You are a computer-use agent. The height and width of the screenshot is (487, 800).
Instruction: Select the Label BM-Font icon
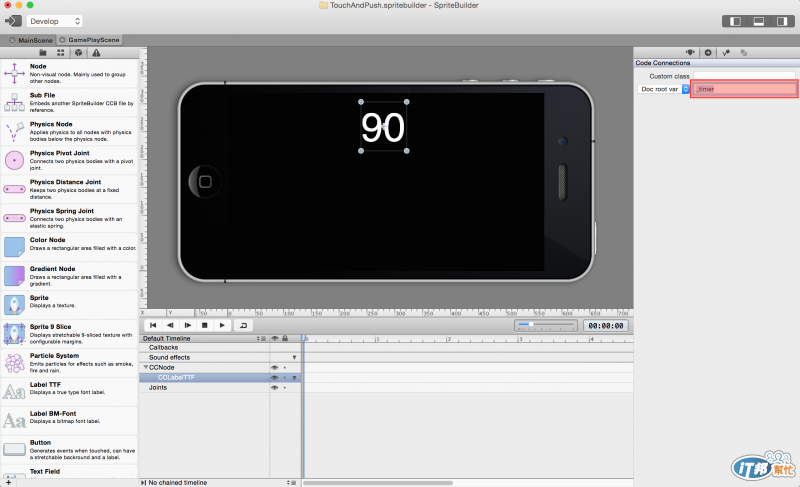14,421
